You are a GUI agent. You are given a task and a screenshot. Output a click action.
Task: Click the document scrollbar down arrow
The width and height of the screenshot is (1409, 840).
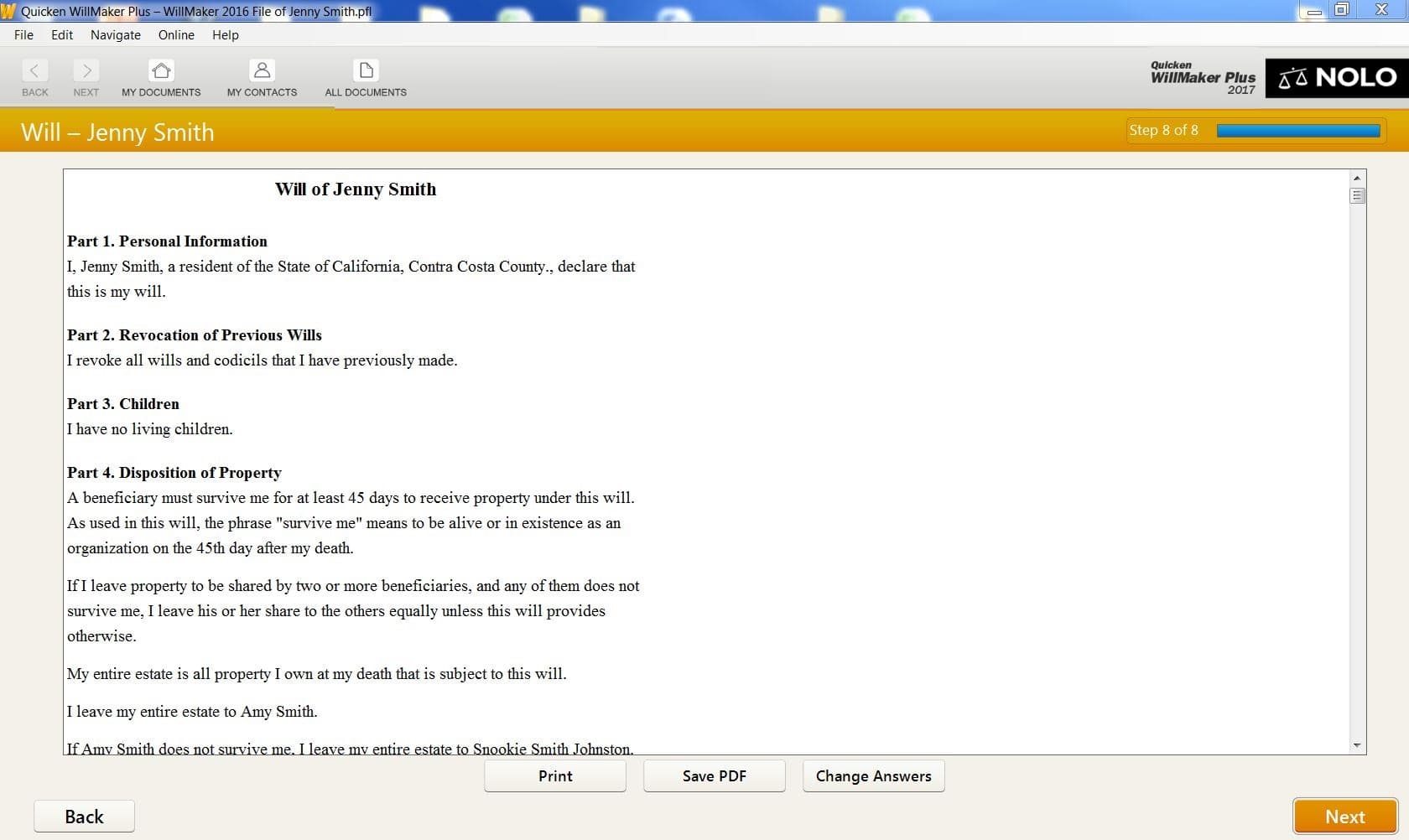click(1357, 745)
